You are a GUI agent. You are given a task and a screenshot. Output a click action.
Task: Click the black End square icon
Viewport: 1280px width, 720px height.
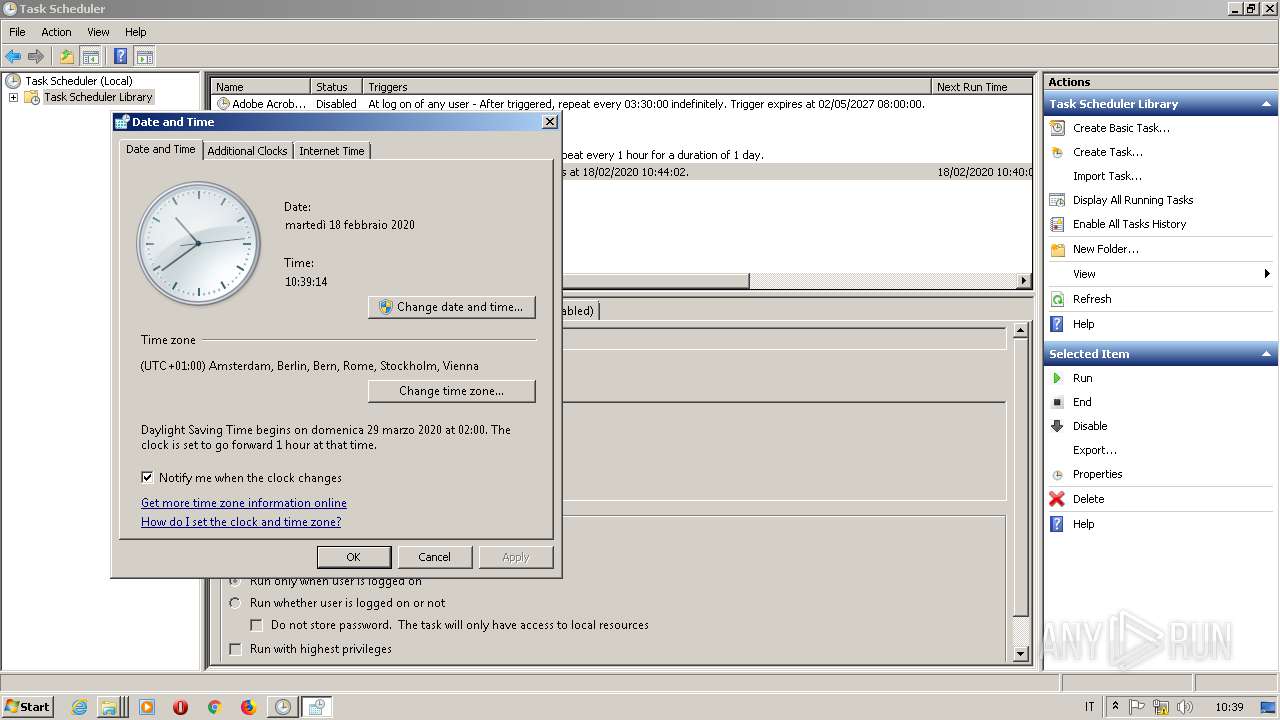point(1057,402)
